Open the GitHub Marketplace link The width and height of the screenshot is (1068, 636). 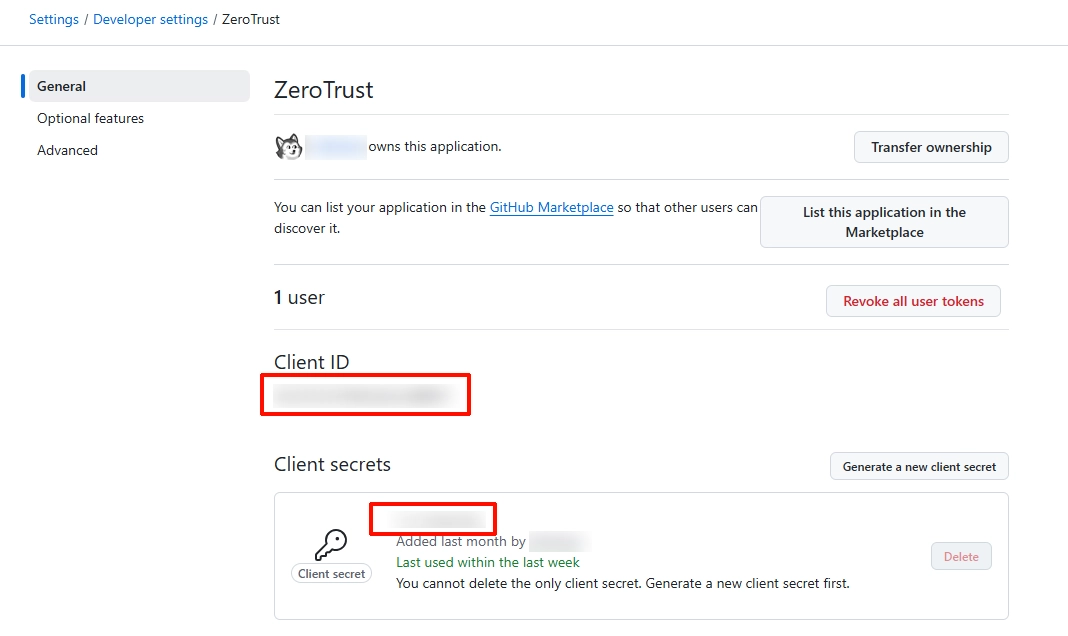click(x=551, y=207)
